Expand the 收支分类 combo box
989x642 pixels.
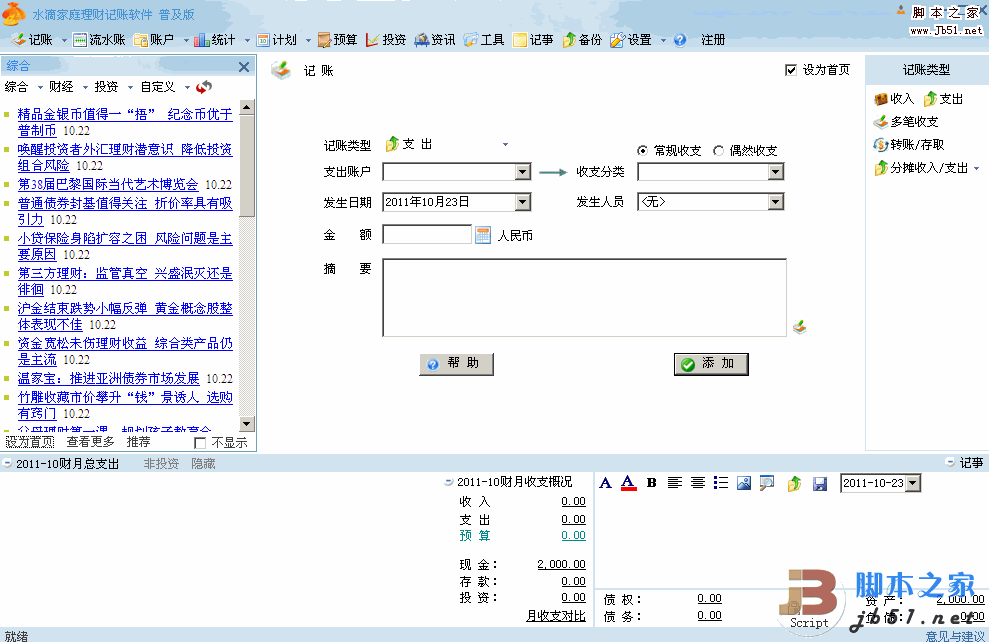click(776, 172)
